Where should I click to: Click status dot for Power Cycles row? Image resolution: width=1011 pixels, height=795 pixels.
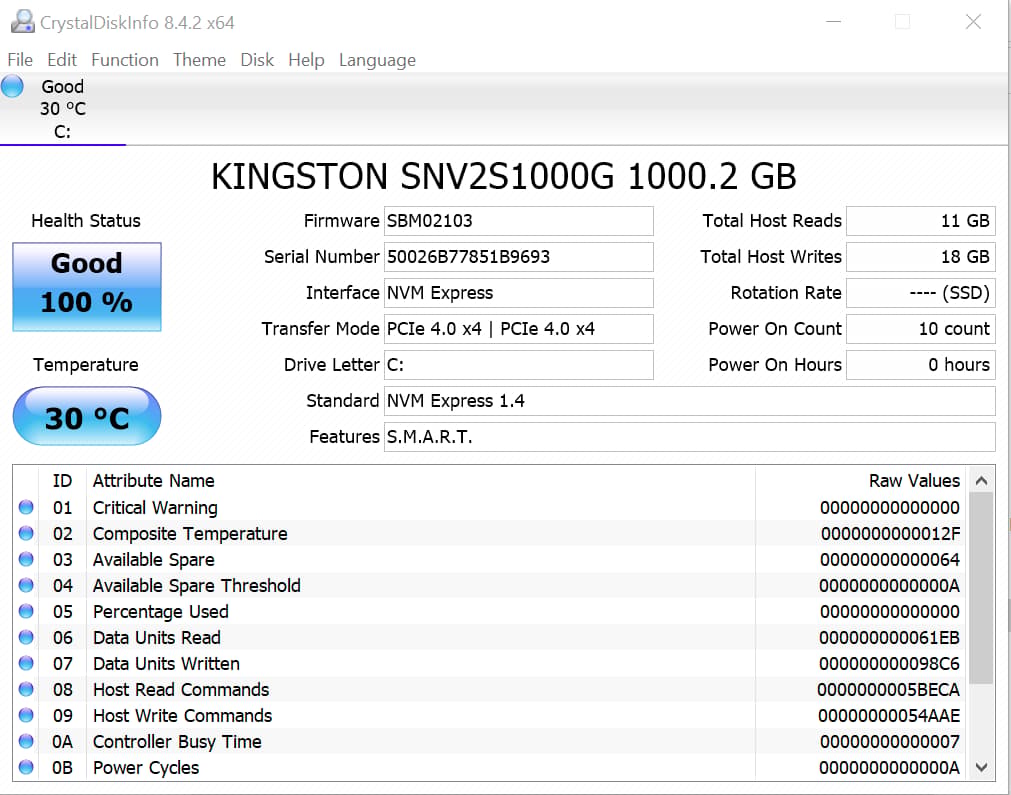26,767
